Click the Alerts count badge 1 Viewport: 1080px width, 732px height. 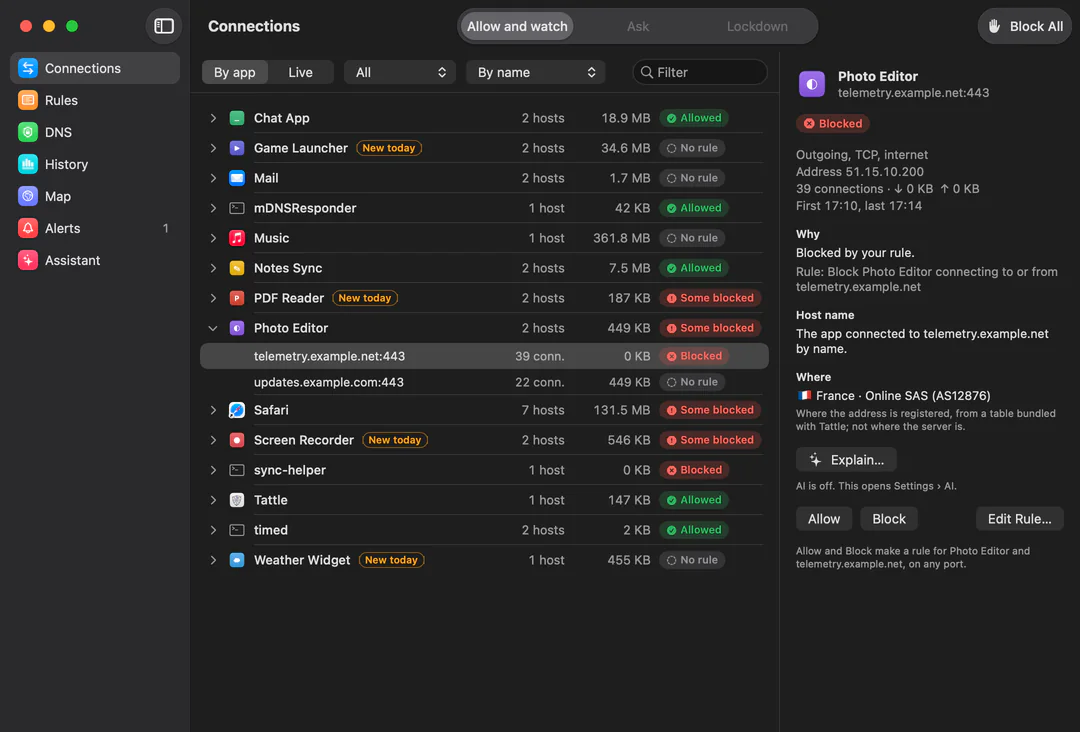[165, 228]
